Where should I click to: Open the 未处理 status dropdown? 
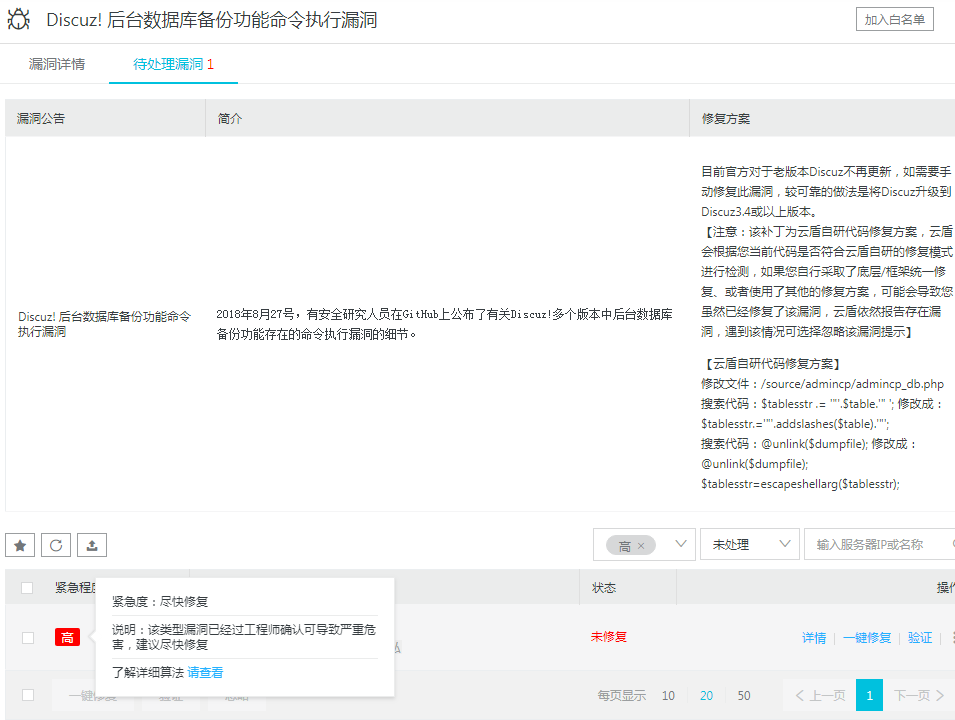tap(749, 545)
